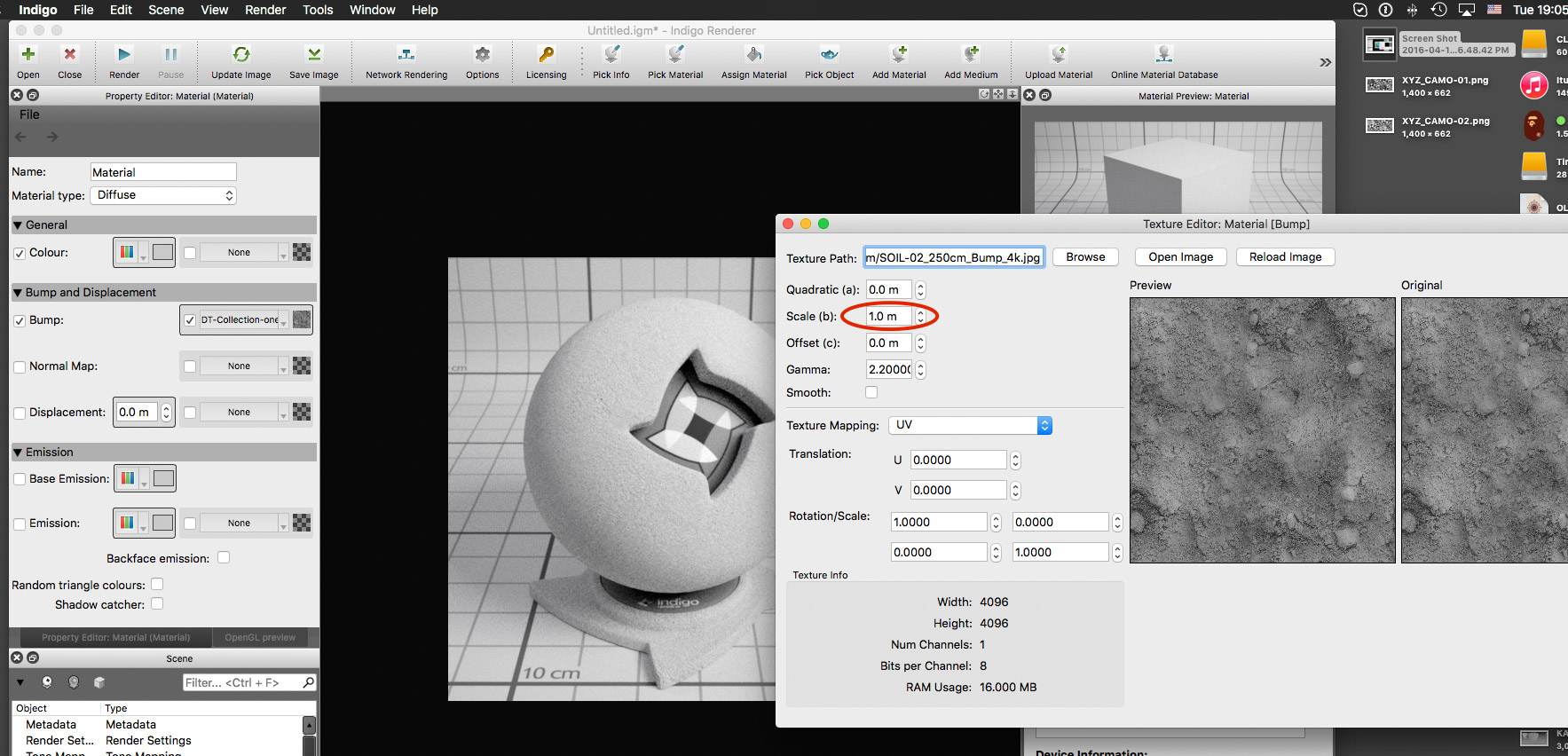Enable the Normal Map checkbox

20,366
